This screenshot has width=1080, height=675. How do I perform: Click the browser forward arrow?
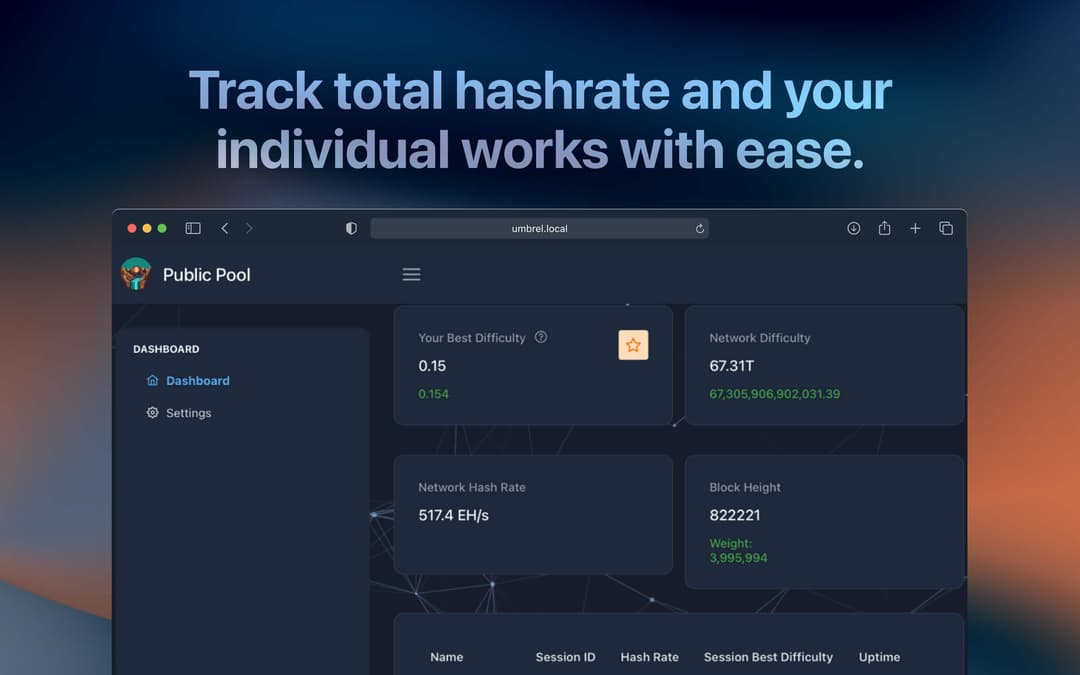249,228
